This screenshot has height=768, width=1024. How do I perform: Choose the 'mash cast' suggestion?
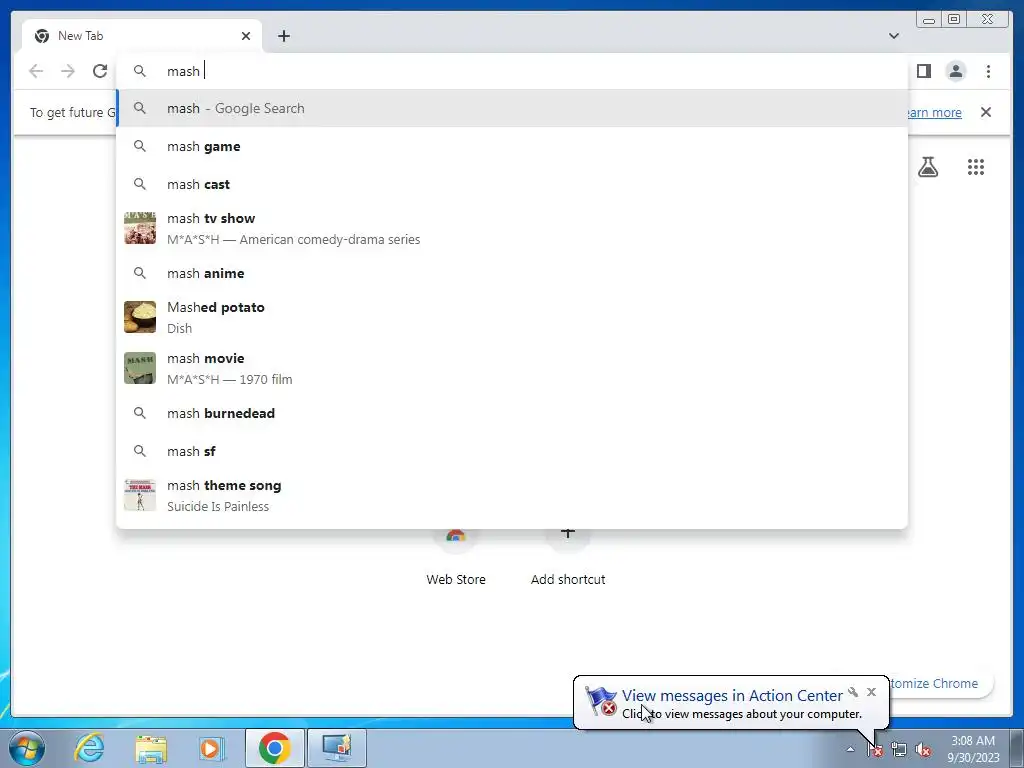pos(512,184)
